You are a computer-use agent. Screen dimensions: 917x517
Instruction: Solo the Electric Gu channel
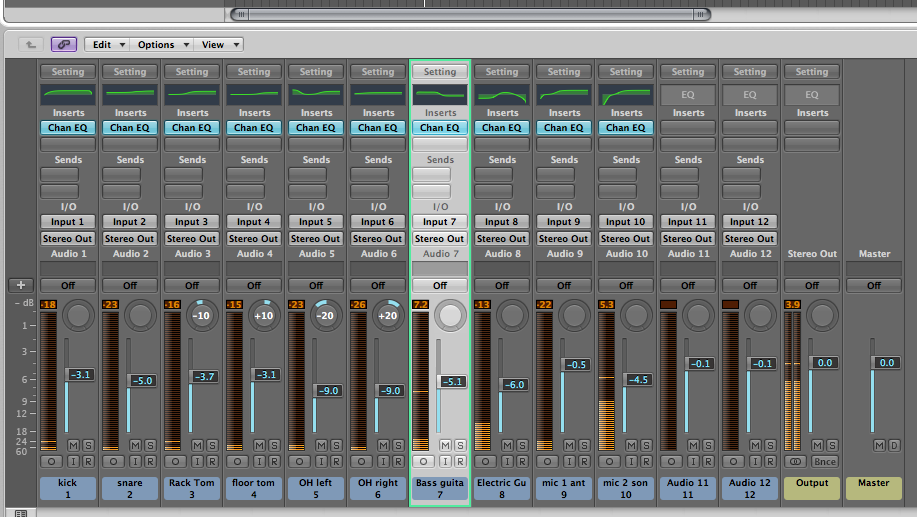pos(522,446)
